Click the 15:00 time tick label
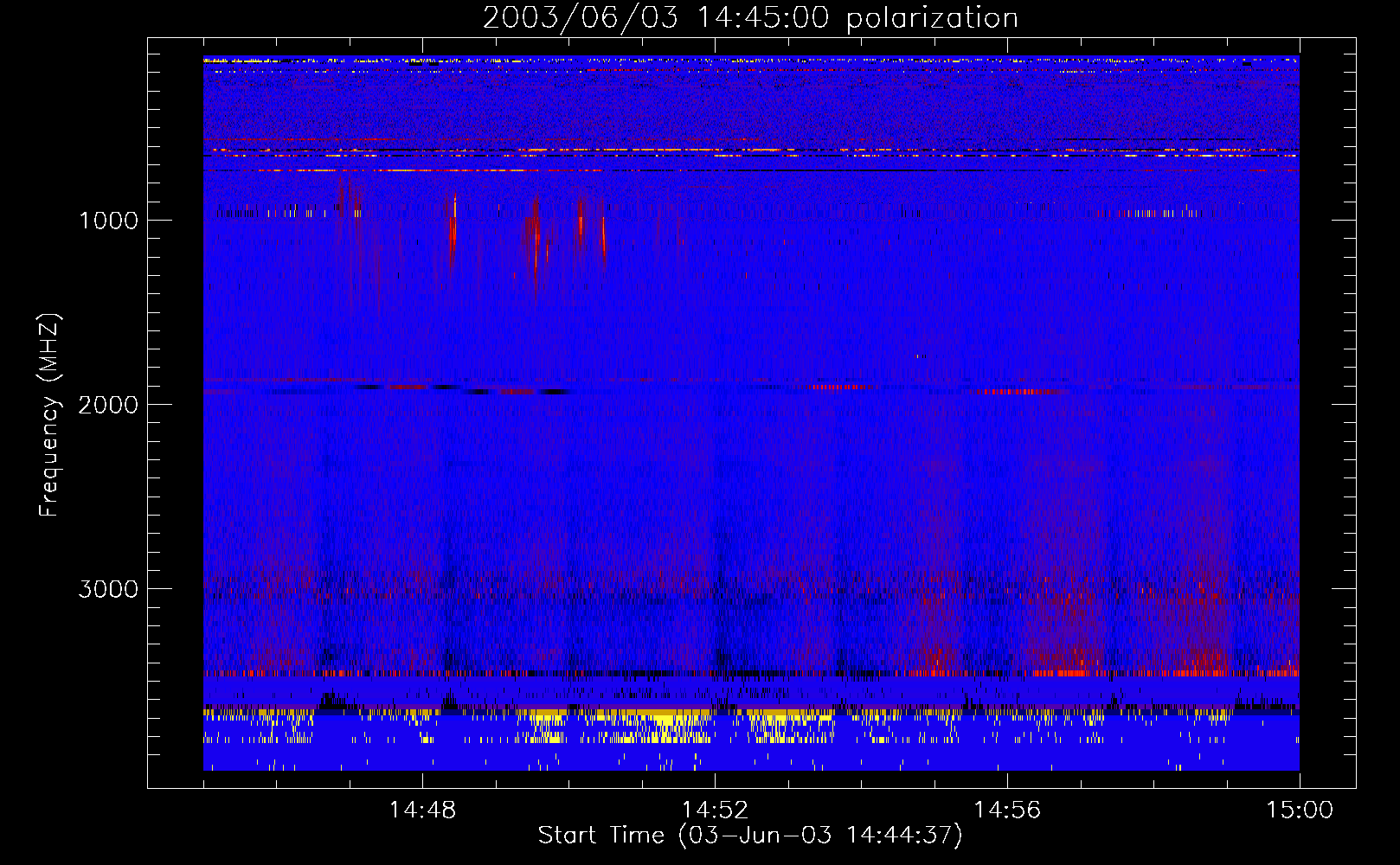 pos(1300,811)
